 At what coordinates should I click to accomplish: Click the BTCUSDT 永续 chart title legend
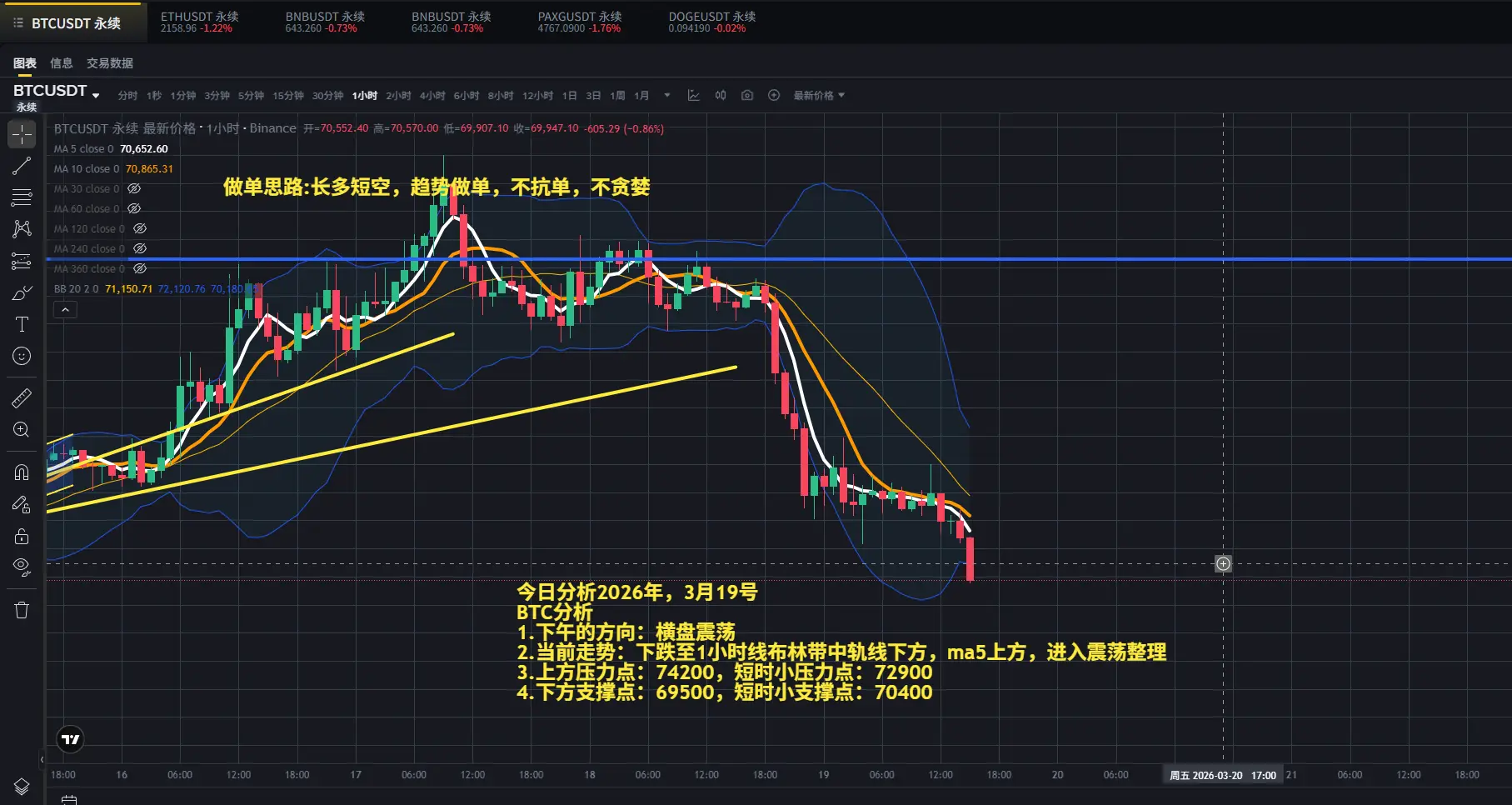(175, 128)
